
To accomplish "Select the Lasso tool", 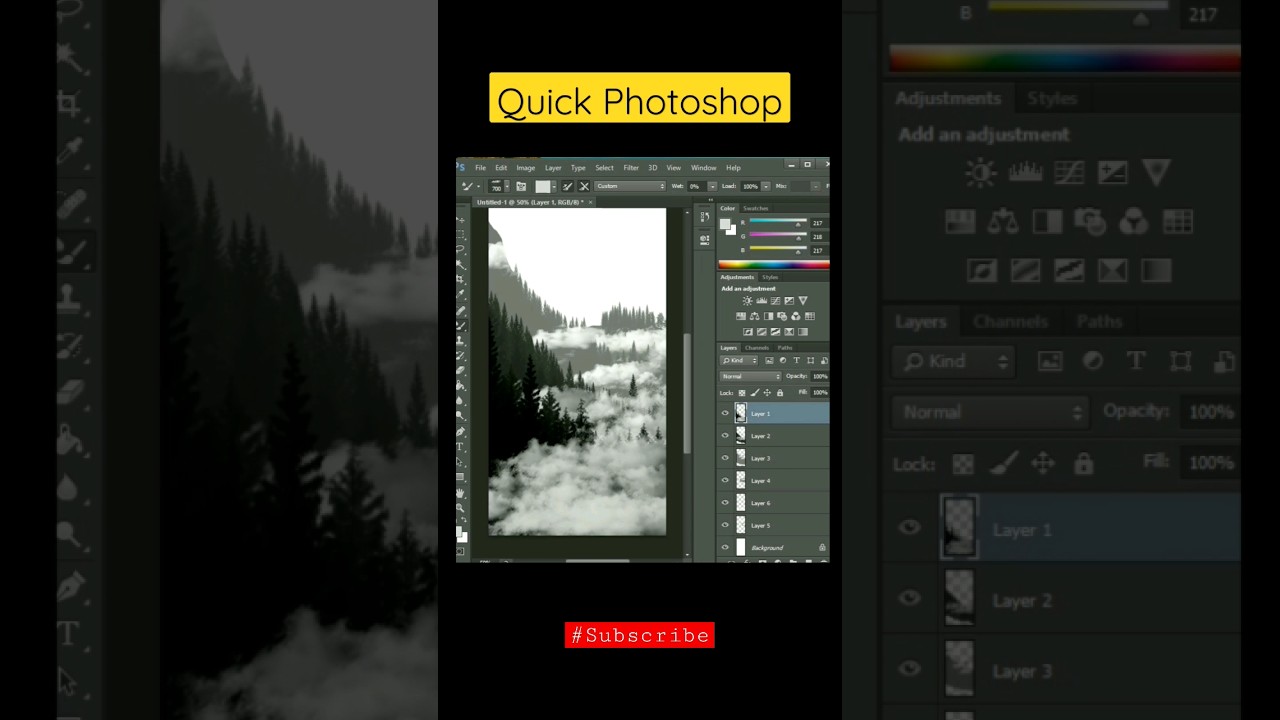I will pyautogui.click(x=461, y=249).
